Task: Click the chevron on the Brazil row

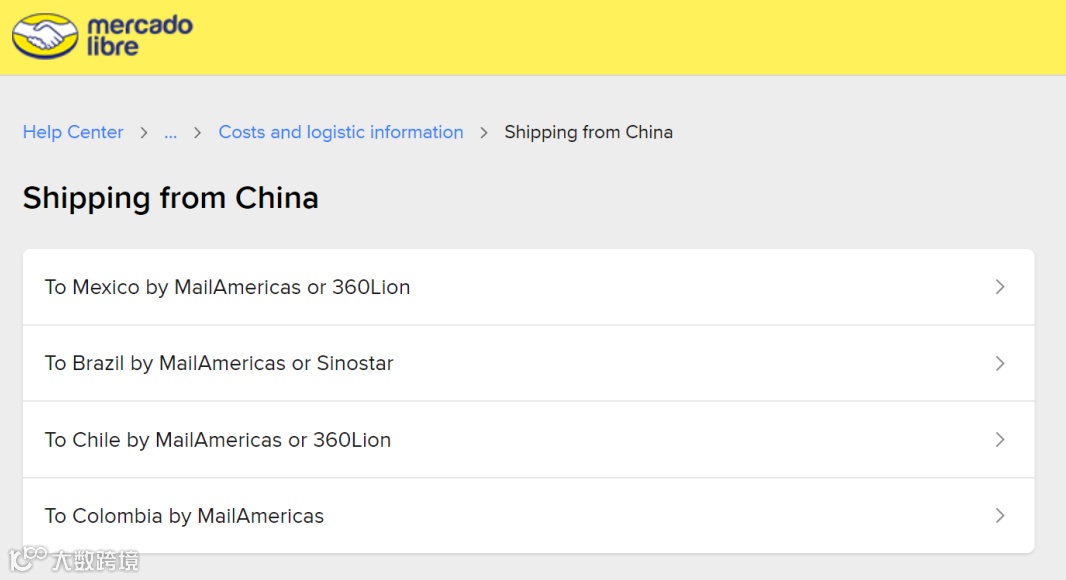Action: pos(999,363)
